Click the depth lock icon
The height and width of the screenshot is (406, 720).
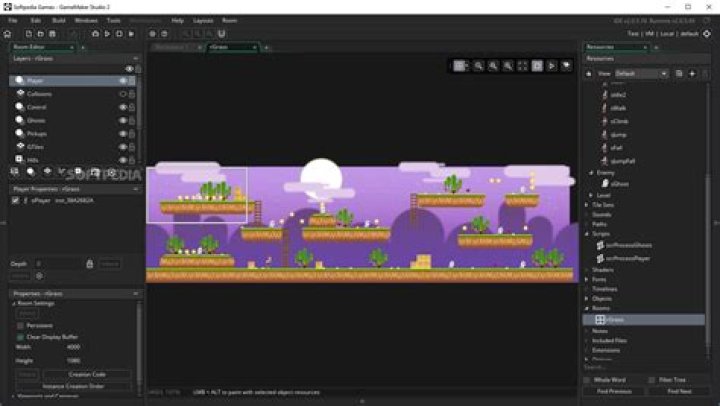[90, 264]
